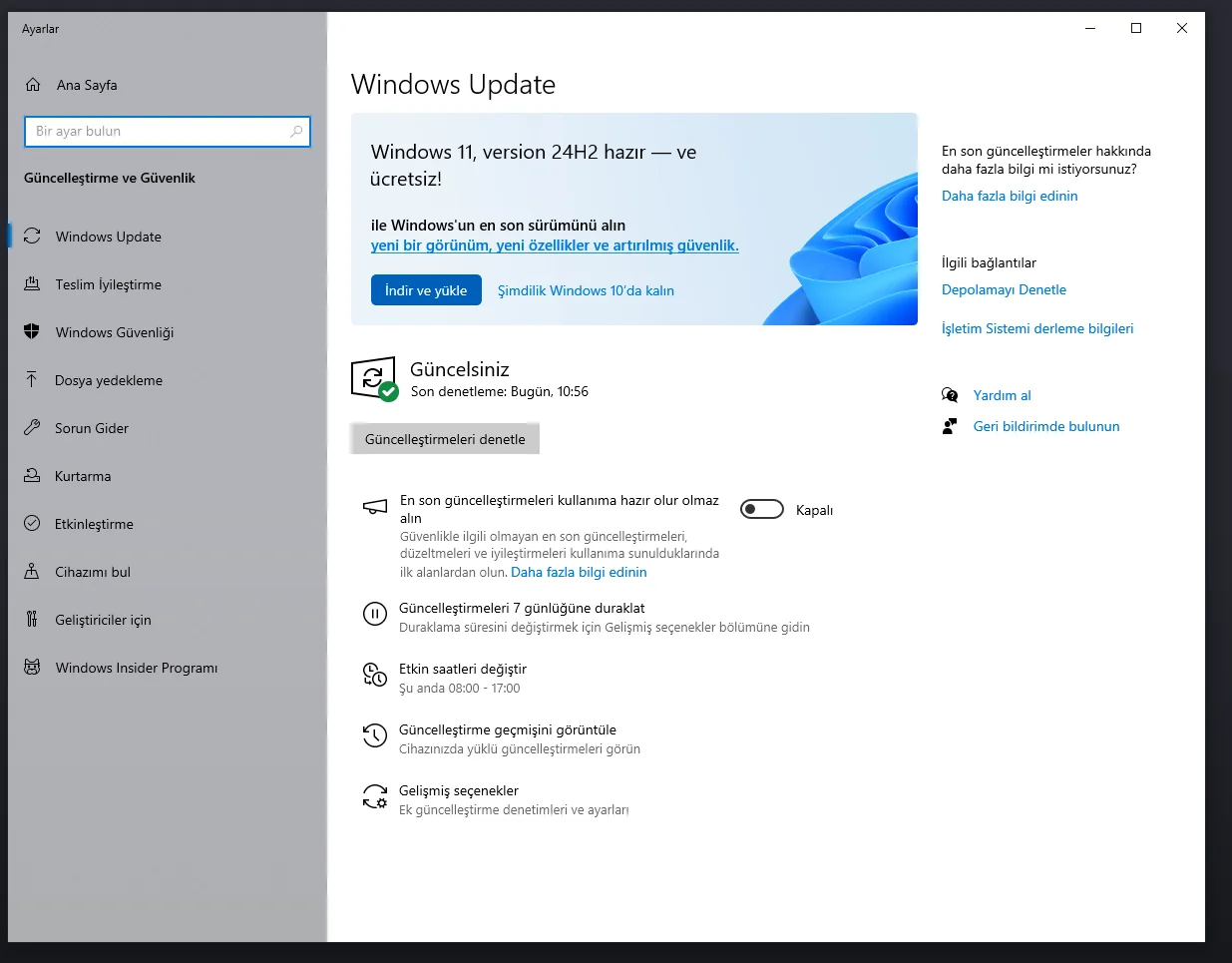The height and width of the screenshot is (963, 1232).
Task: Click the Bir ayar bulun search field
Action: click(168, 131)
